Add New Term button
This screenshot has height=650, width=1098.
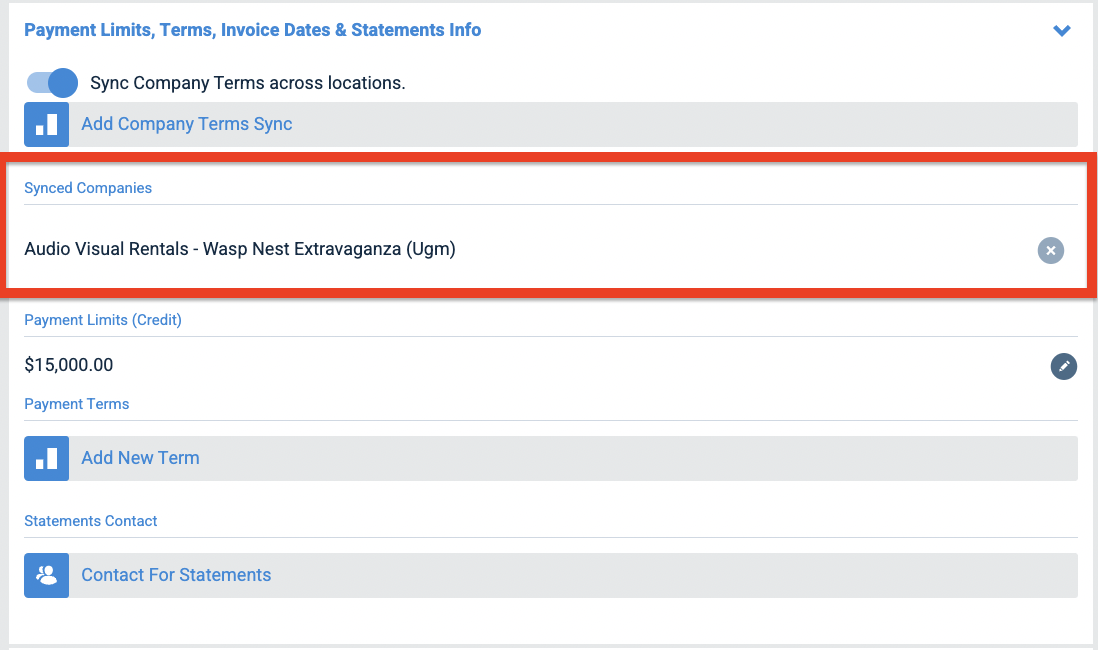(550, 458)
